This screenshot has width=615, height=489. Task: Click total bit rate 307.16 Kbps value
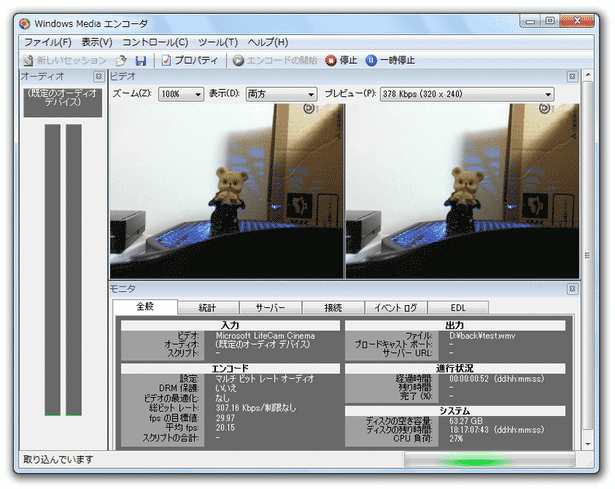click(256, 408)
